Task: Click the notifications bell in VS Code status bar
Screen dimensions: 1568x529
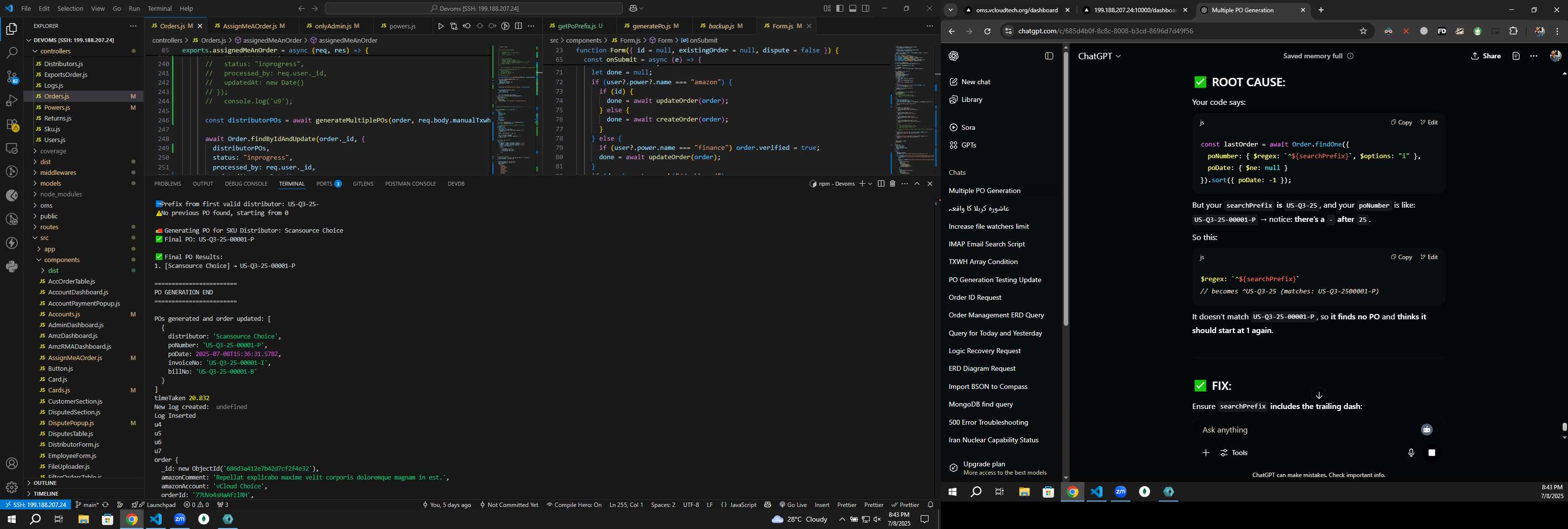Action: (x=930, y=505)
